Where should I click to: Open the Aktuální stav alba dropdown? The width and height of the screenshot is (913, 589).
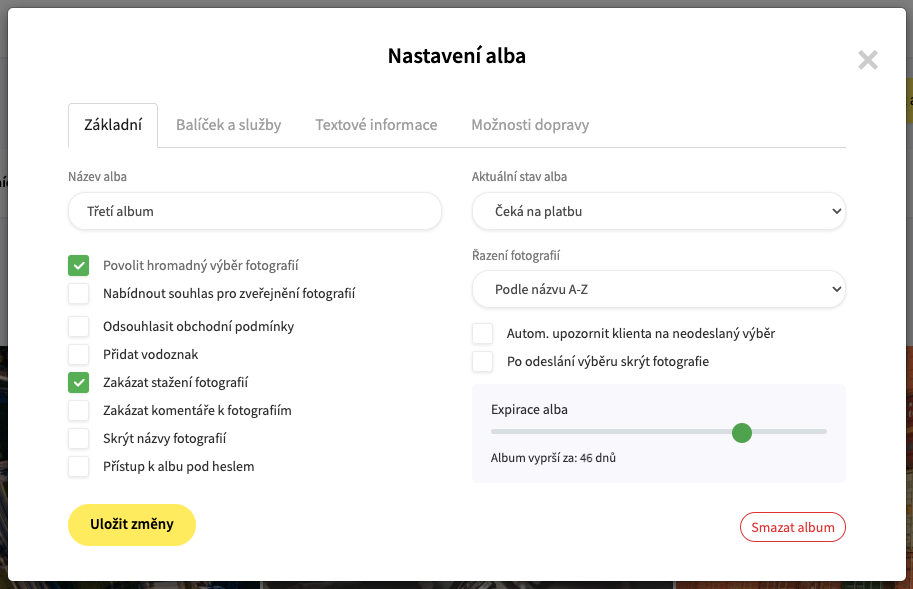(x=659, y=211)
